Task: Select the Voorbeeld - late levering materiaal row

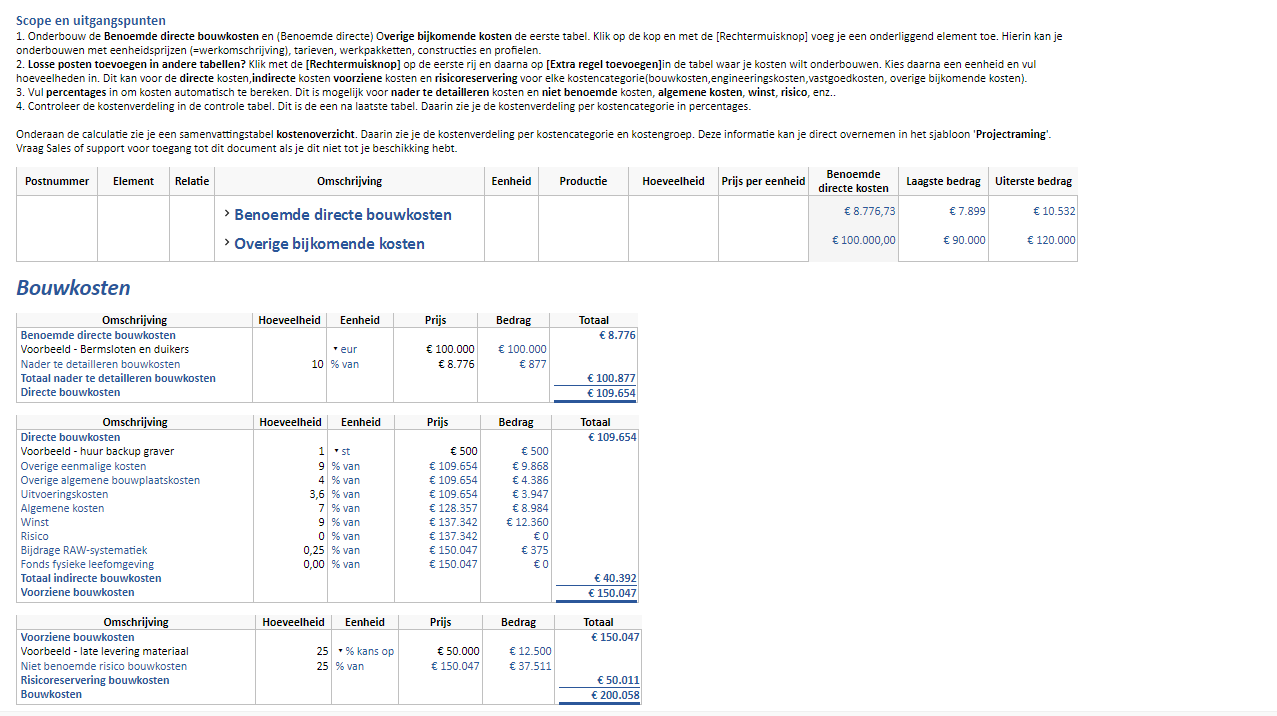Action: [x=329, y=651]
